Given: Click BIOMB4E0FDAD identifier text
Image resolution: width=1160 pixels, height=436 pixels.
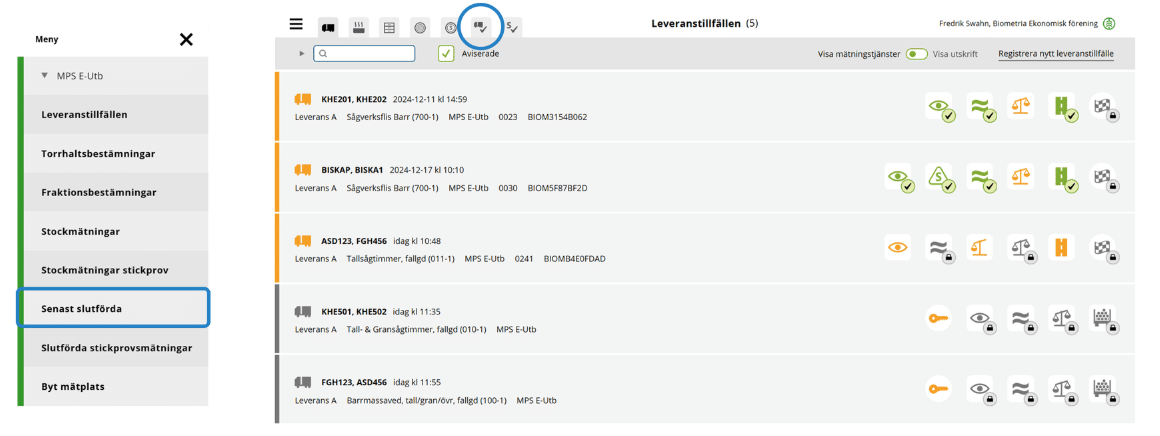Looking at the screenshot, I should tap(575, 259).
